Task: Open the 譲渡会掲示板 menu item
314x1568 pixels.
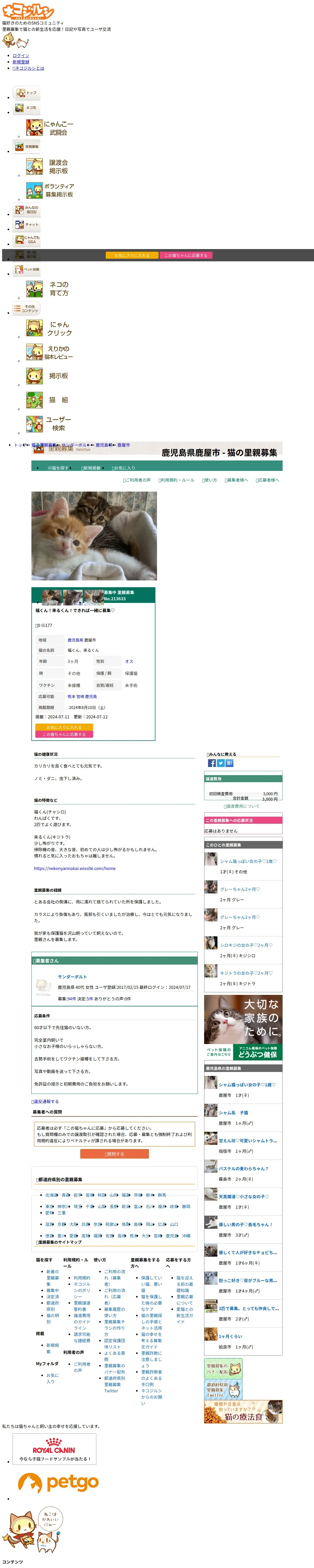Action: click(x=50, y=167)
